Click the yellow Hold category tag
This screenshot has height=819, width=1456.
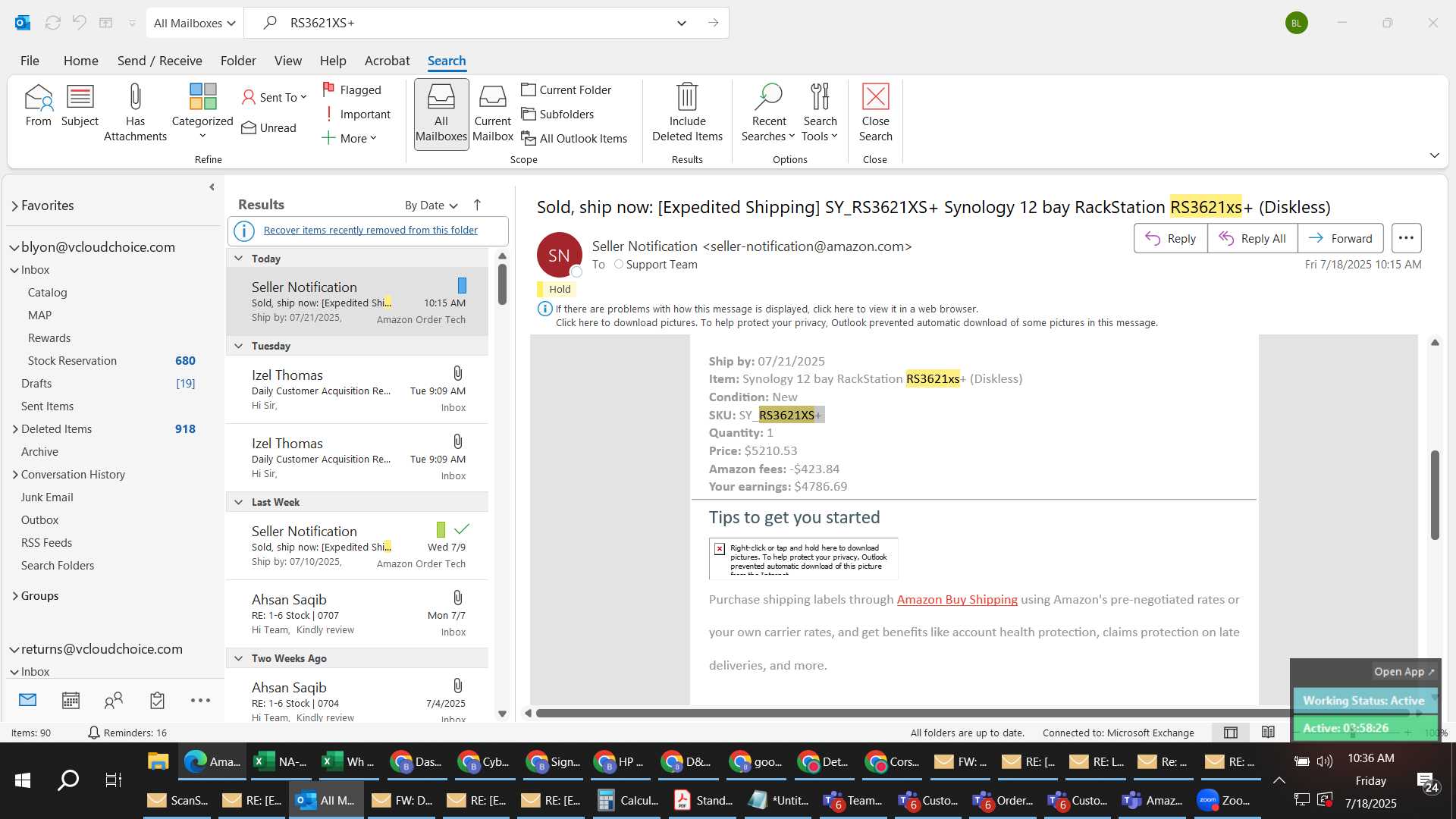556,289
